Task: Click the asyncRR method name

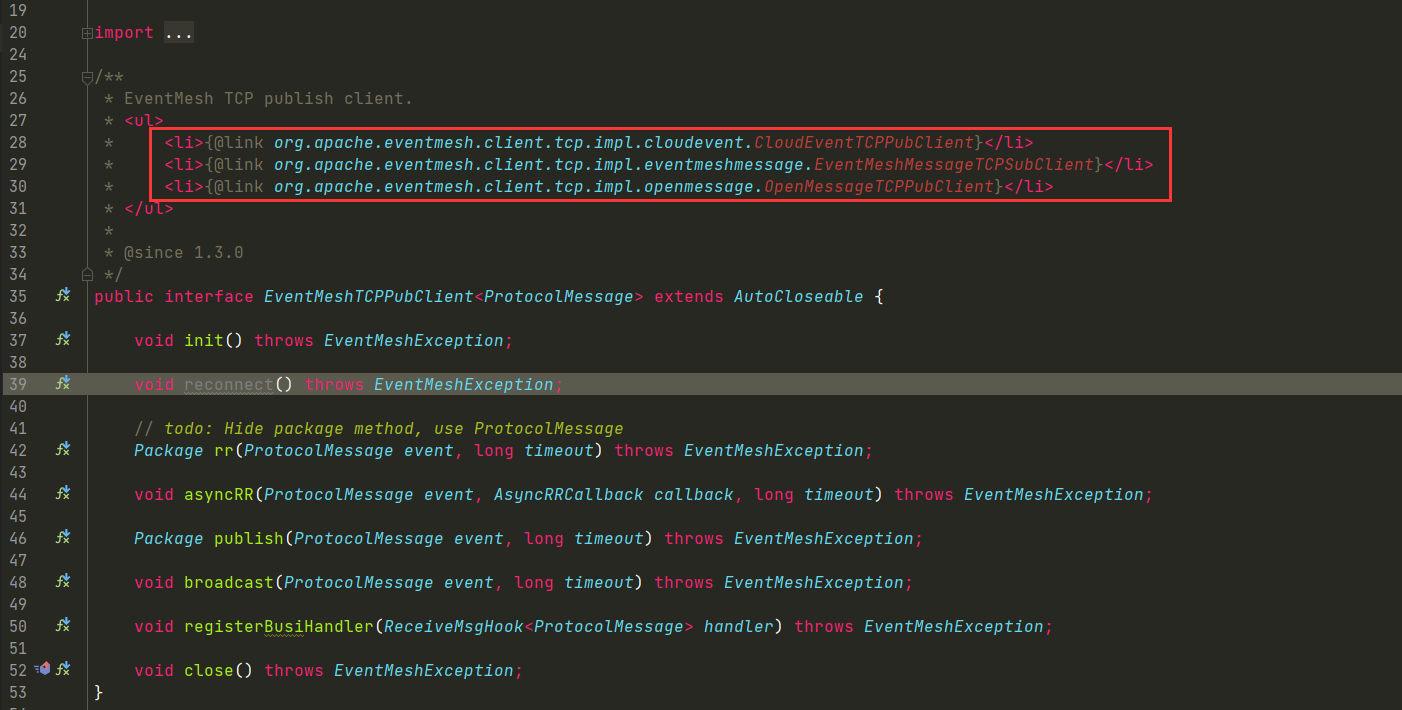Action: 219,494
